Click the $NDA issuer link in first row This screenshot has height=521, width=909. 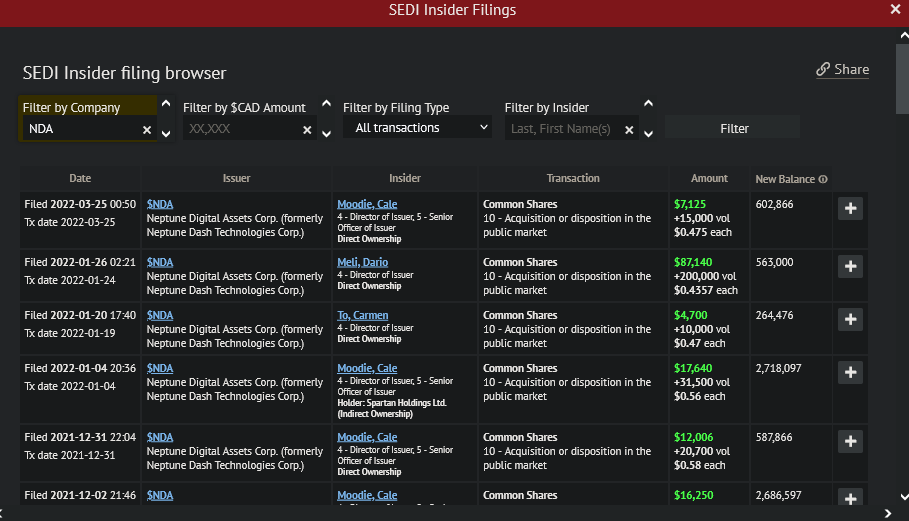click(160, 204)
